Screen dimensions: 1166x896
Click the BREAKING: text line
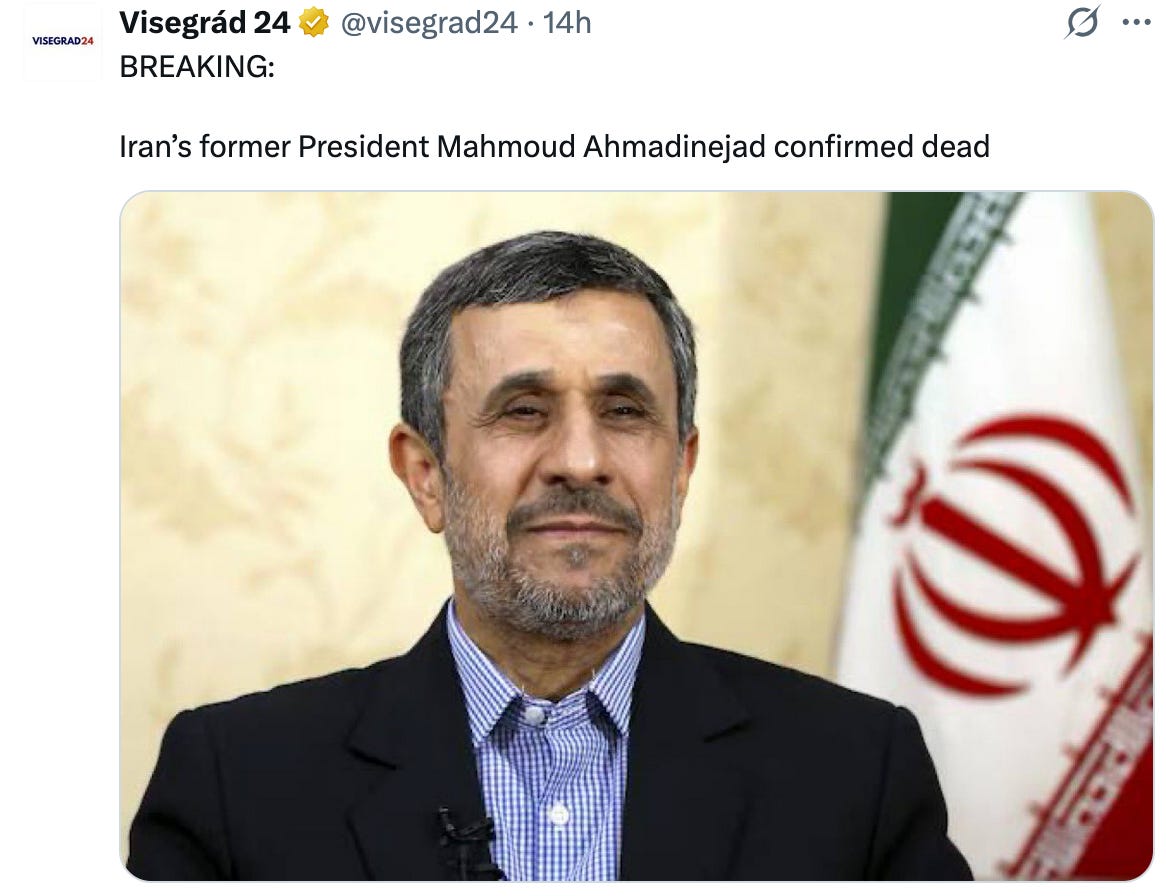coord(197,67)
